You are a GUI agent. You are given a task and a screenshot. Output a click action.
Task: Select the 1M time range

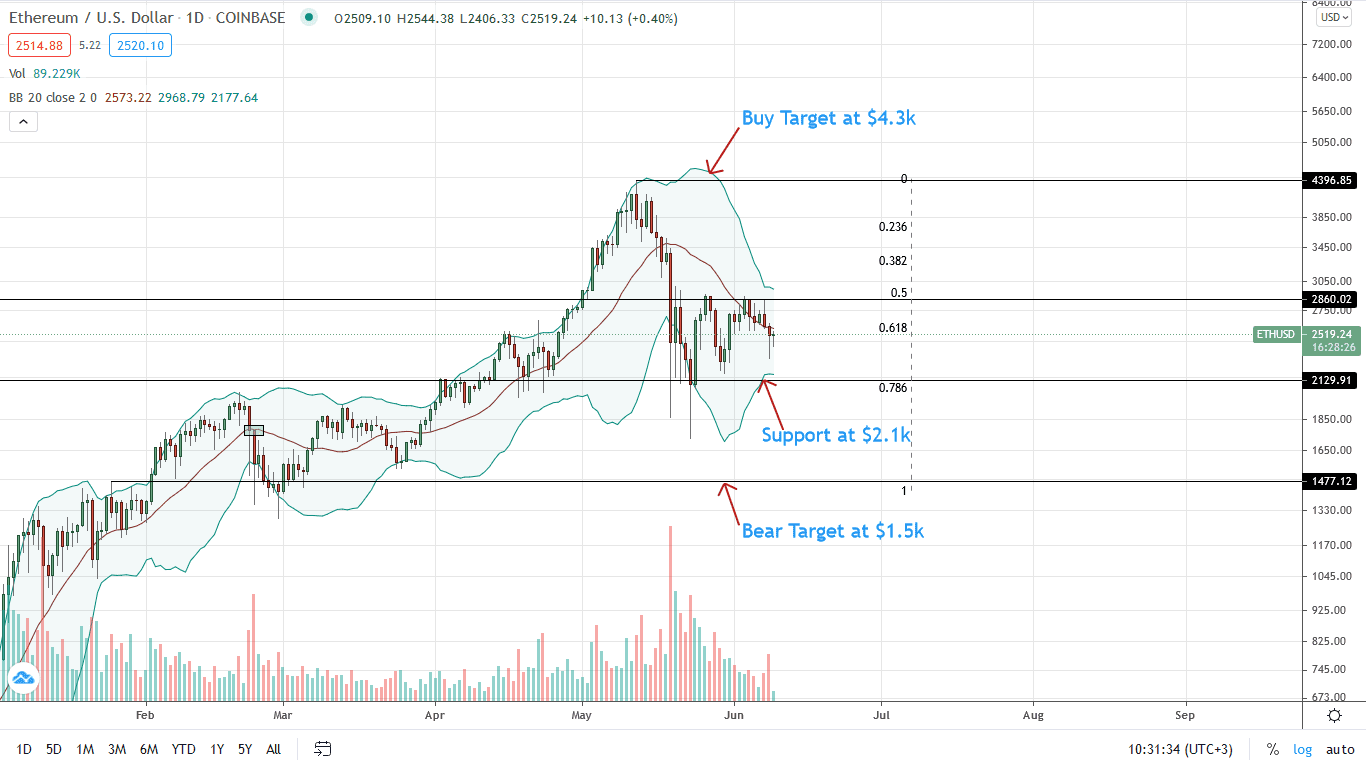tap(85, 749)
